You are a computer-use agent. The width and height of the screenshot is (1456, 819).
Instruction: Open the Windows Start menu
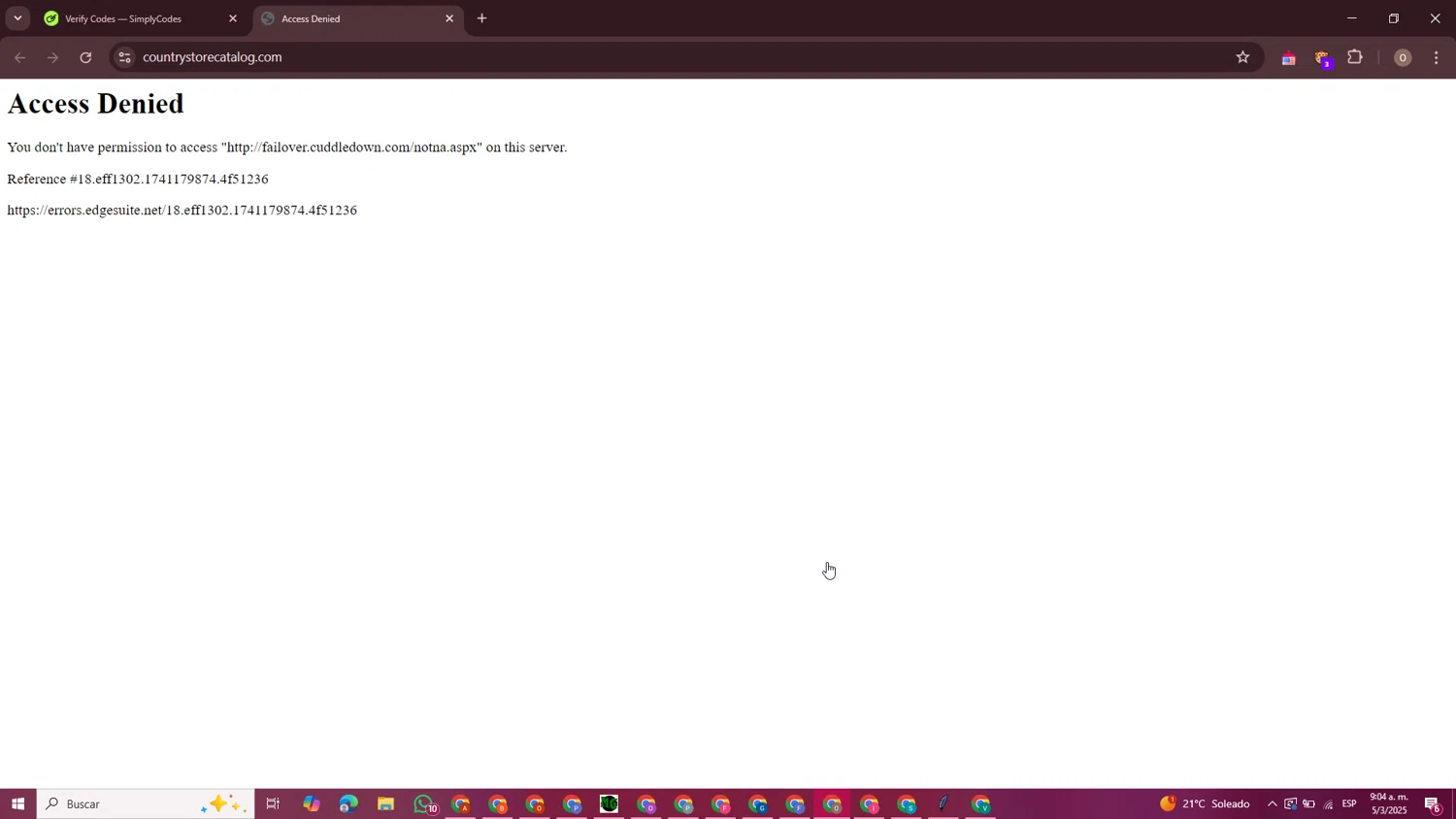[17, 803]
